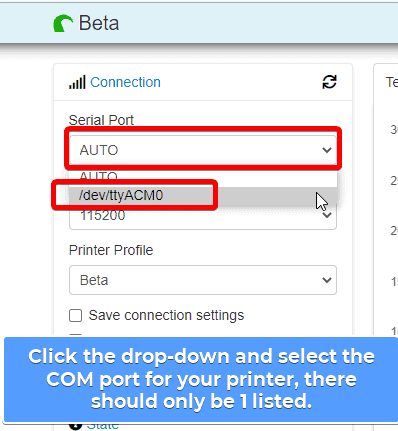Image resolution: width=398 pixels, height=431 pixels.
Task: Switch to the cut-off Temperature tab
Action: click(x=392, y=82)
